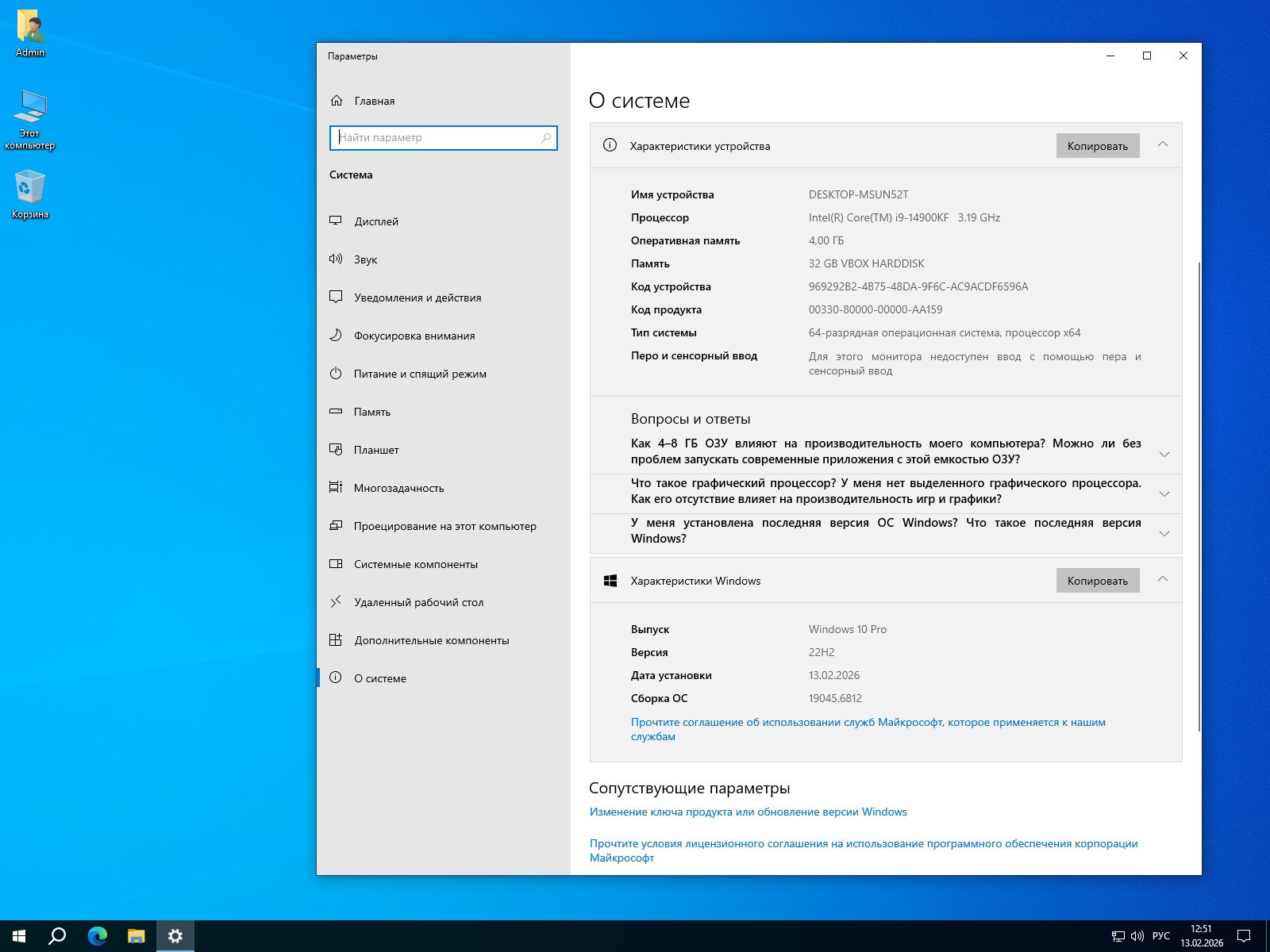Click the Multitasking icon in sidebar
1270x952 pixels.
click(336, 488)
